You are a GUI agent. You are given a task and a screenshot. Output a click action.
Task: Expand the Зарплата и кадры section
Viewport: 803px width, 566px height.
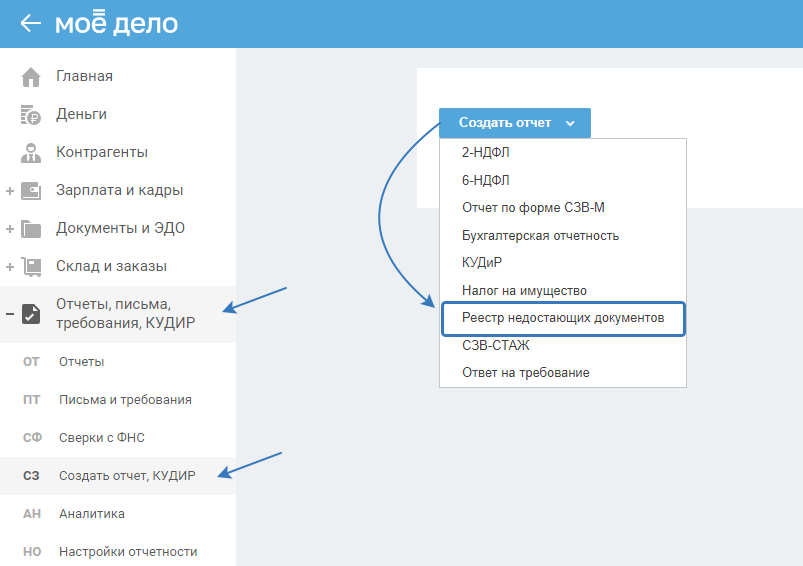9,191
